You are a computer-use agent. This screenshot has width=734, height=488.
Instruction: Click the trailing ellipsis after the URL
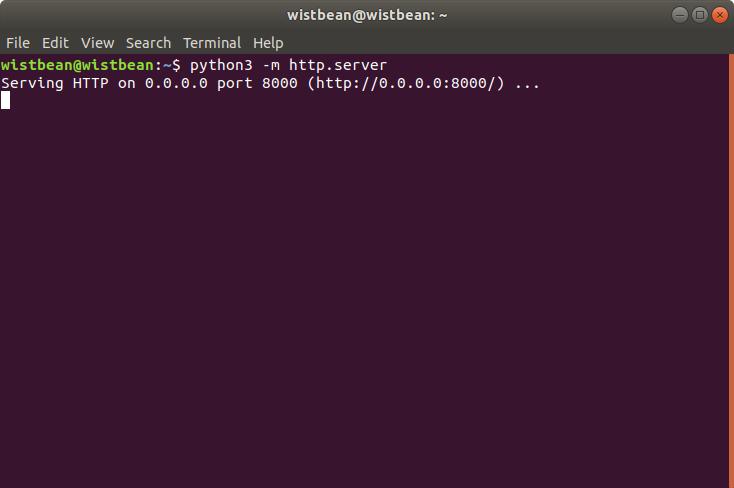pyautogui.click(x=527, y=83)
